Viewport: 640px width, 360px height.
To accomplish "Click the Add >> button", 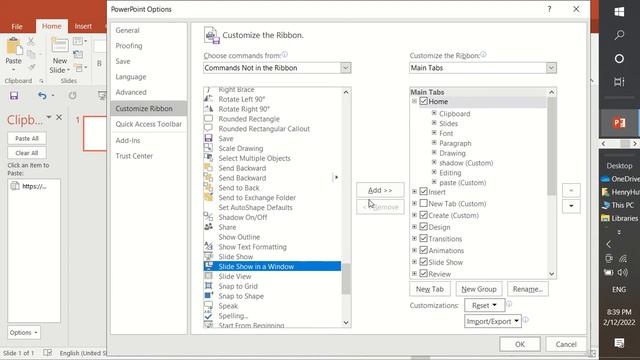I will (380, 190).
